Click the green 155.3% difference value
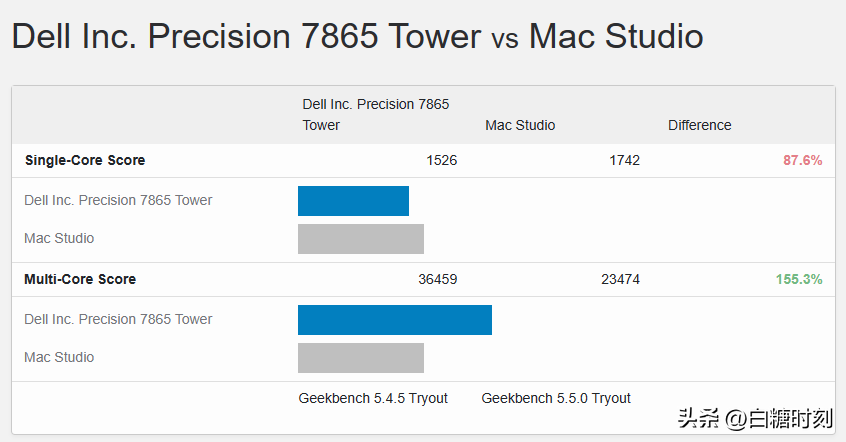This screenshot has width=846, height=442. (x=799, y=279)
